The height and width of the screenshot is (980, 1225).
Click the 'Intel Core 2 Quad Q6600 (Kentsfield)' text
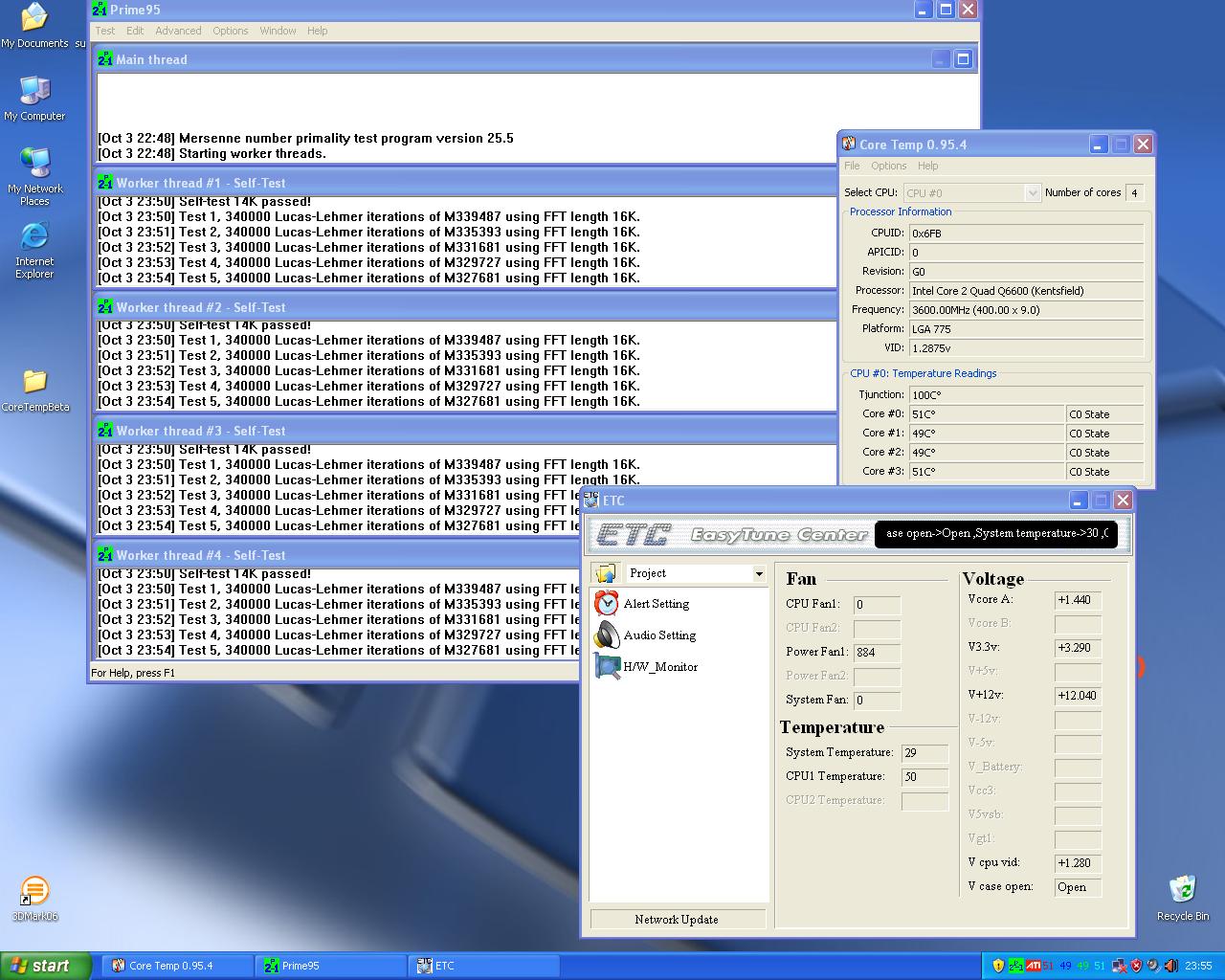[x=998, y=291]
